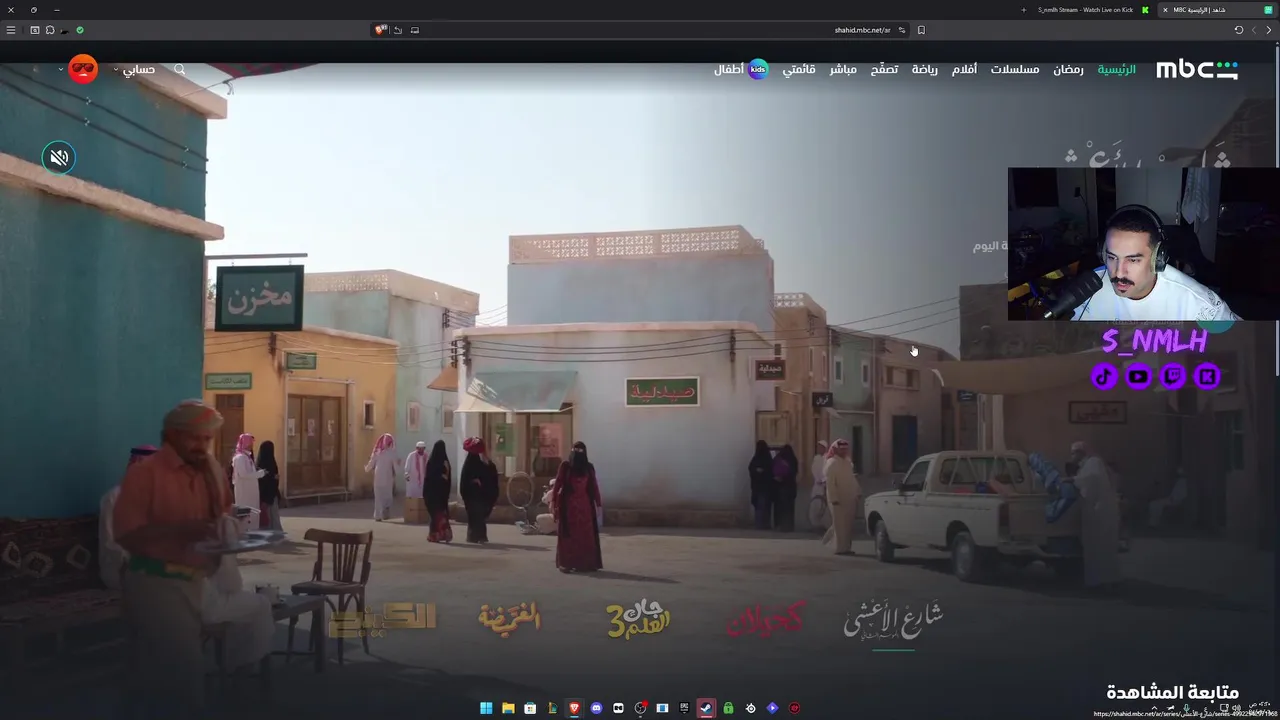The image size is (1280, 720).
Task: Open Twitch icon on stream overlay
Action: [1173, 377]
